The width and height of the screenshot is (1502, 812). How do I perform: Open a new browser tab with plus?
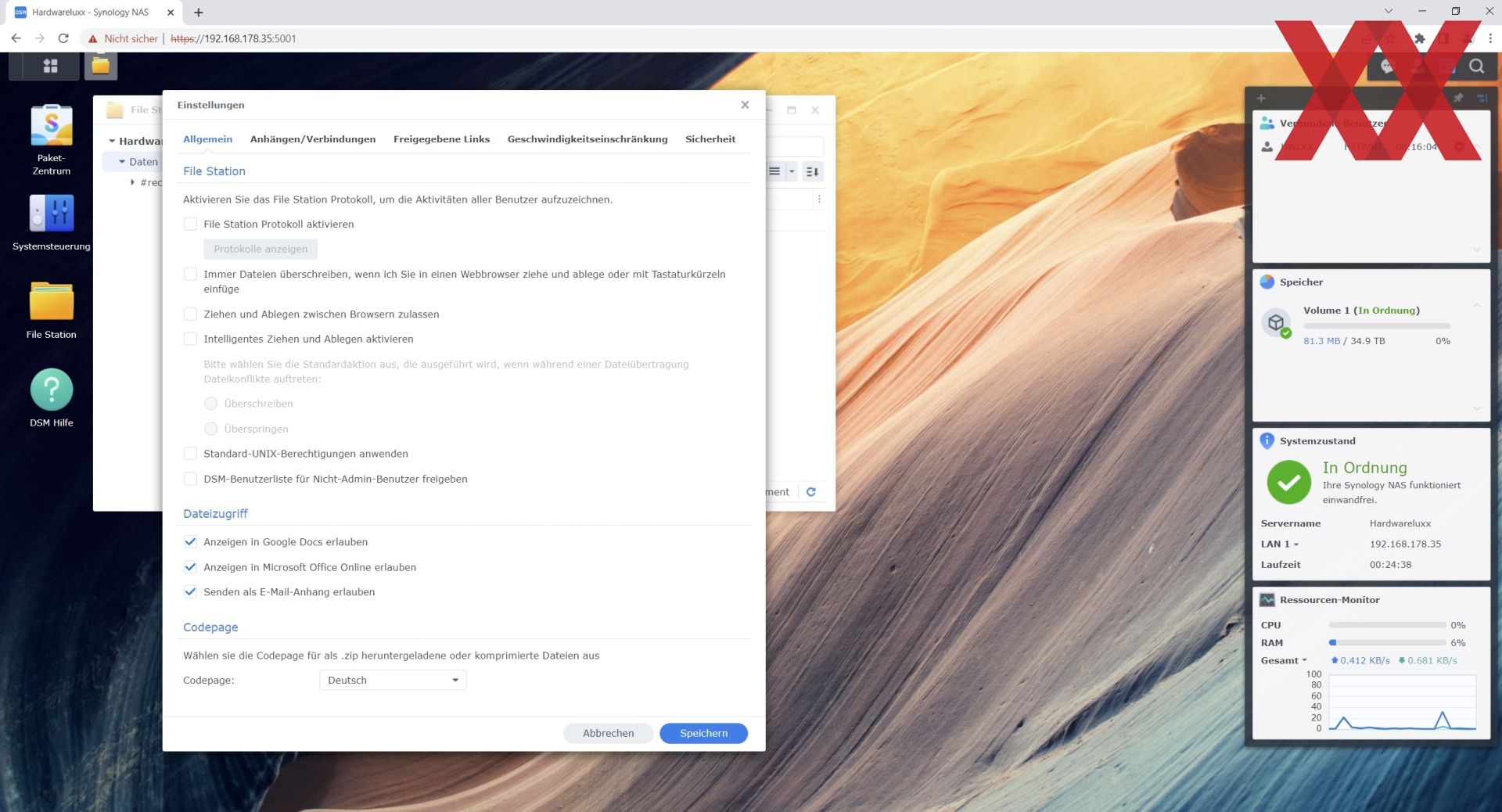coord(199,13)
